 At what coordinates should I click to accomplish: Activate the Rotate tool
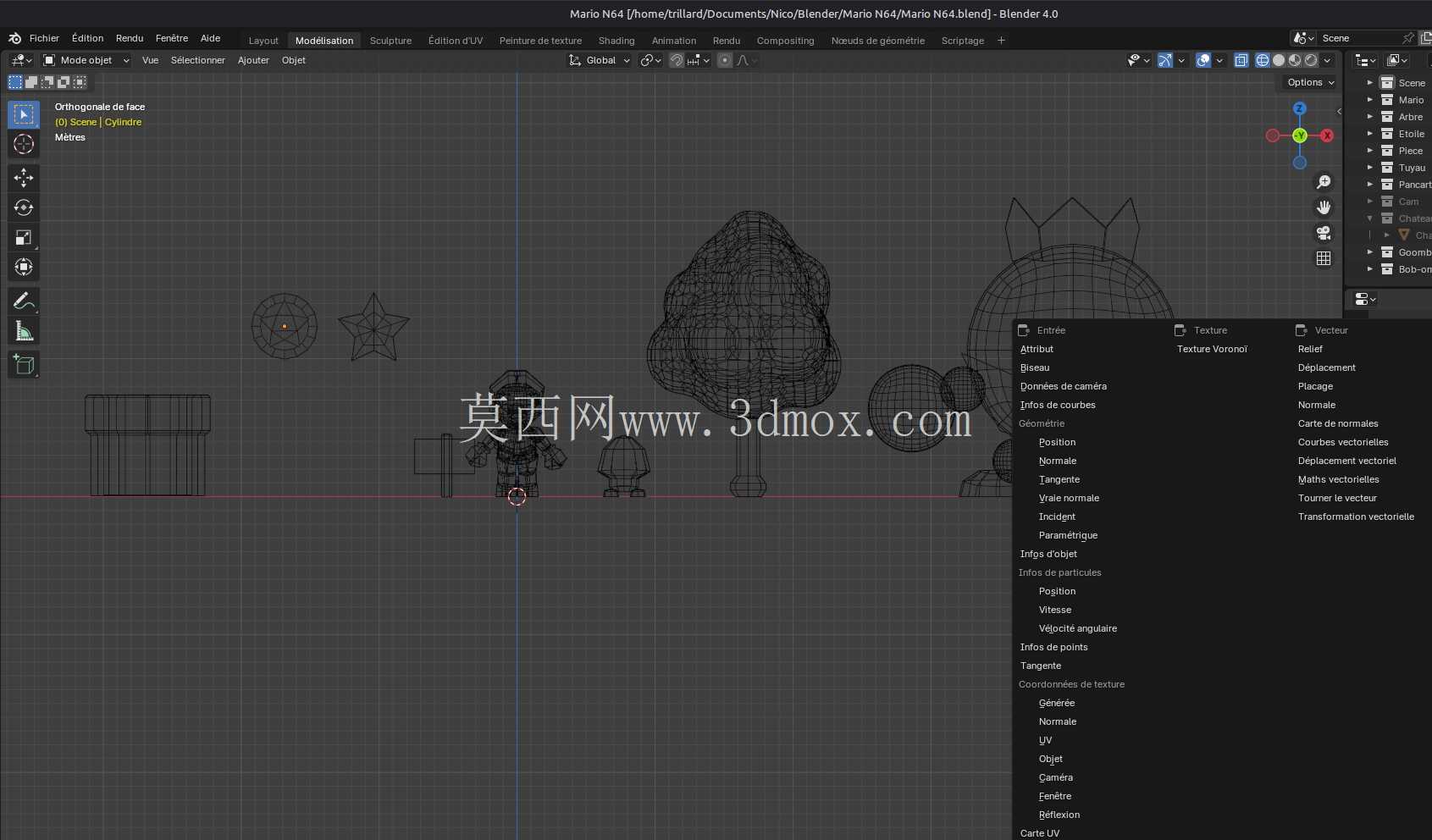coord(24,207)
